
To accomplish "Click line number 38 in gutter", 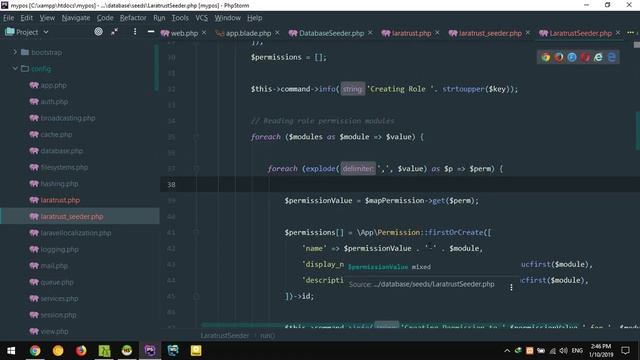I will pos(171,184).
